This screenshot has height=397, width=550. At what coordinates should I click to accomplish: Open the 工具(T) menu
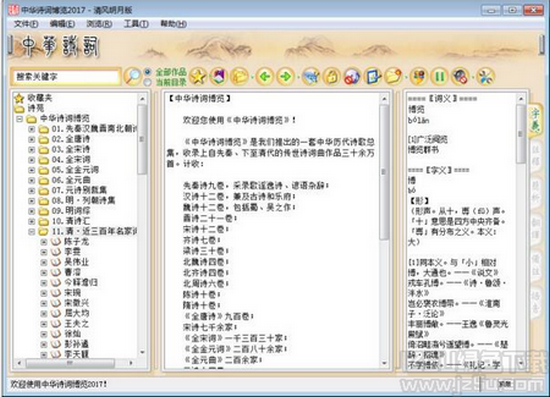pos(136,24)
